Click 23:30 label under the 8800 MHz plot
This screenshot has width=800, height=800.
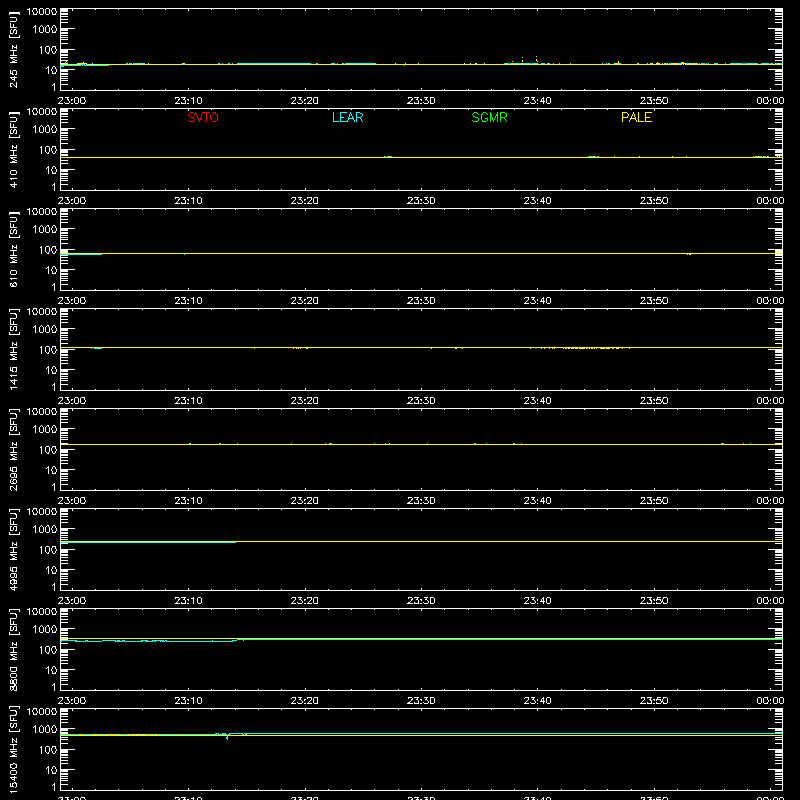pyautogui.click(x=421, y=701)
